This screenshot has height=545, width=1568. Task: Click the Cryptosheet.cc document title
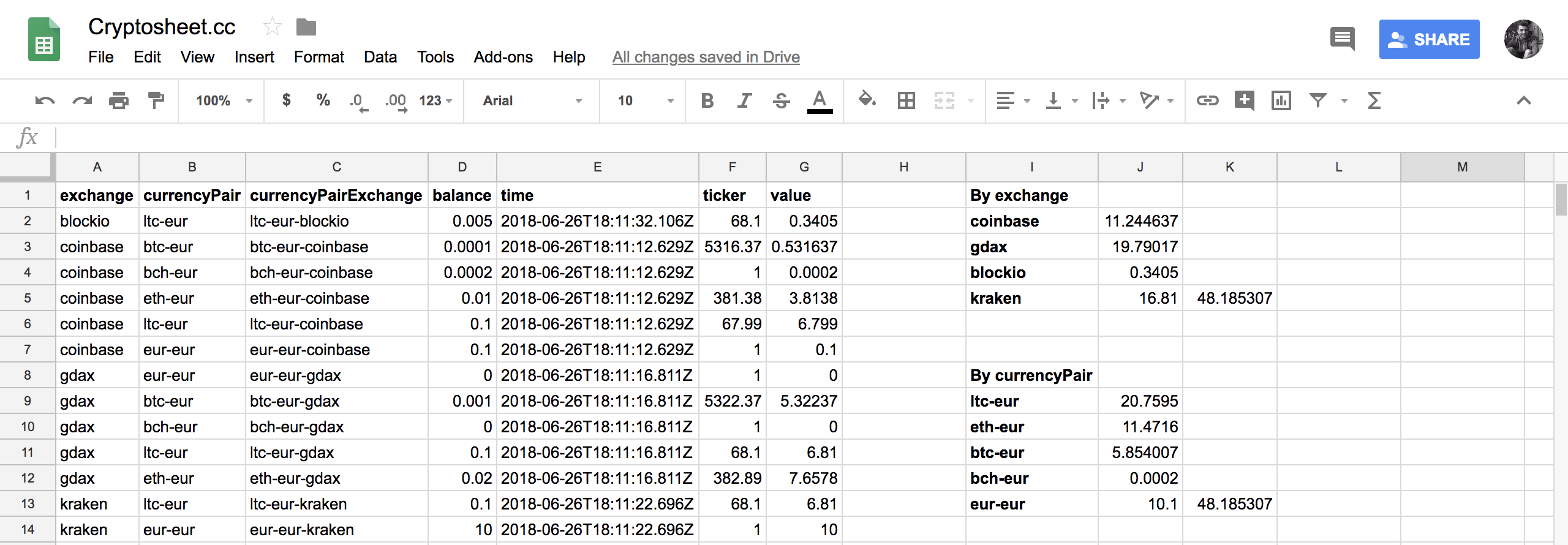[162, 27]
